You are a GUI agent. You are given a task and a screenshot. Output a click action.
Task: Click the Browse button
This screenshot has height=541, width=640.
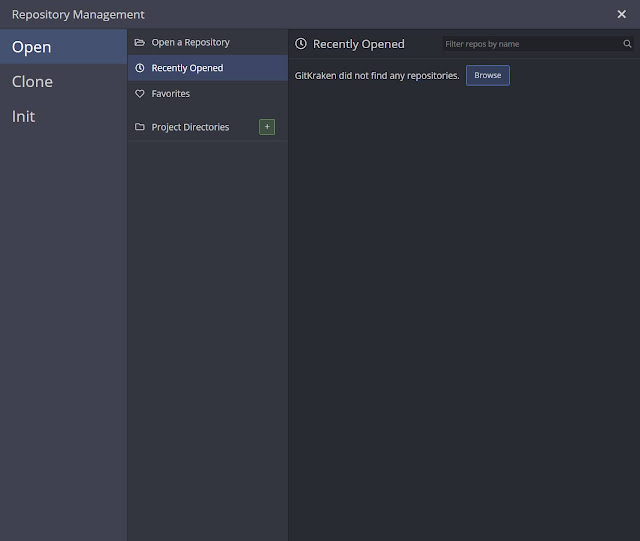click(x=488, y=76)
